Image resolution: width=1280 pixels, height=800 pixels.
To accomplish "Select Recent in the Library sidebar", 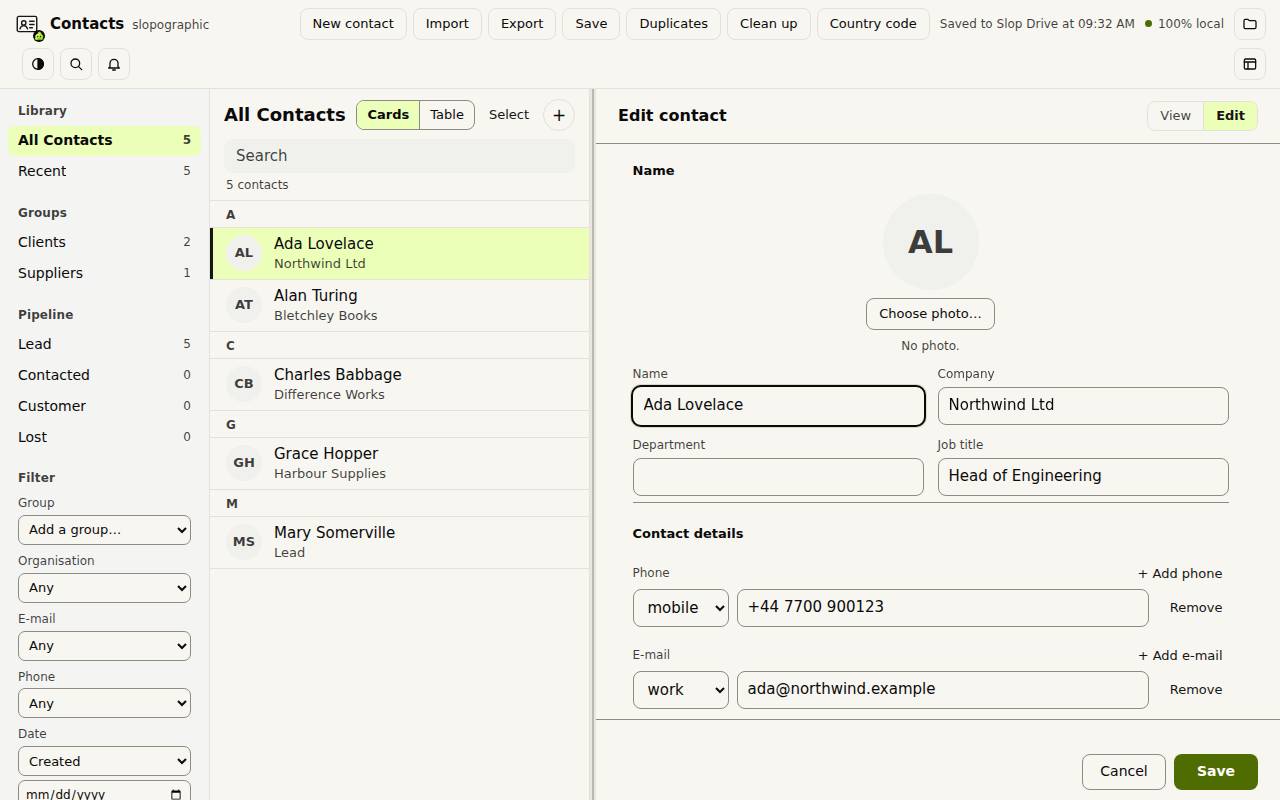I will click(104, 171).
